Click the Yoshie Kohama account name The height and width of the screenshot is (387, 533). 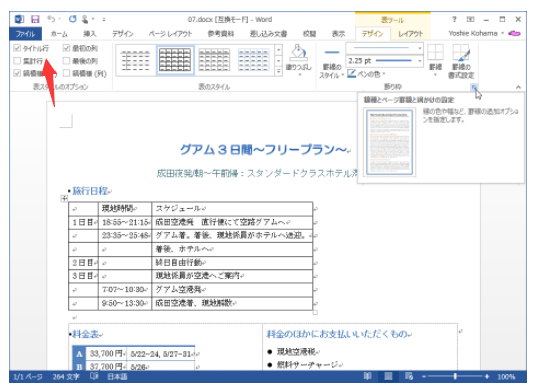[473, 33]
